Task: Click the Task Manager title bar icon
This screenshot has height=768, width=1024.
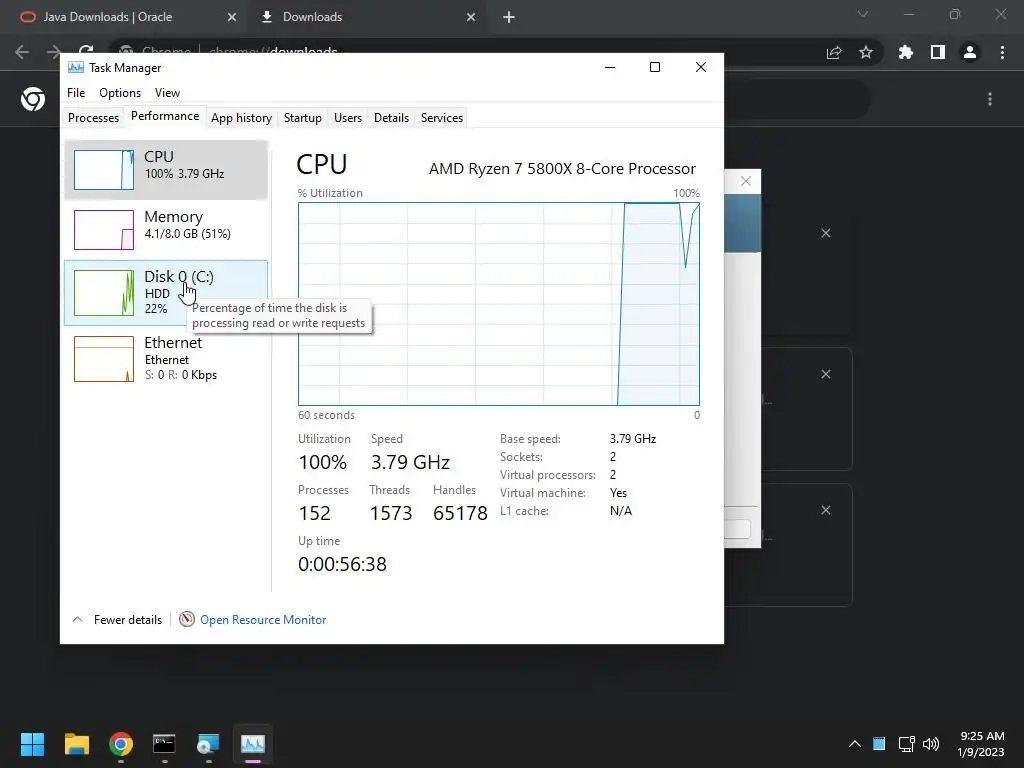Action: pyautogui.click(x=76, y=68)
